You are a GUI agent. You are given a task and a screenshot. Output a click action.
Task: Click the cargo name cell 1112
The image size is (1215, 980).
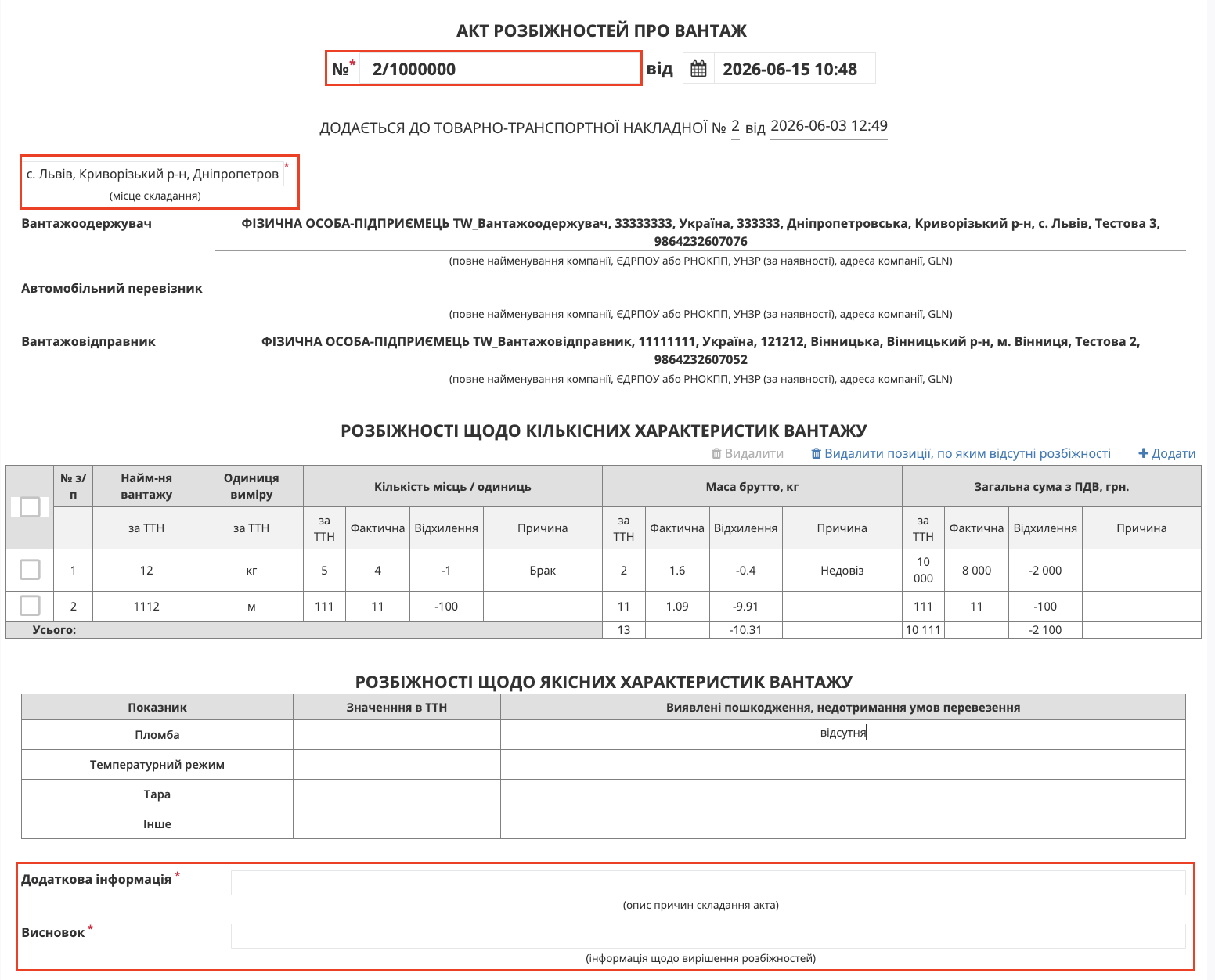pos(146,607)
